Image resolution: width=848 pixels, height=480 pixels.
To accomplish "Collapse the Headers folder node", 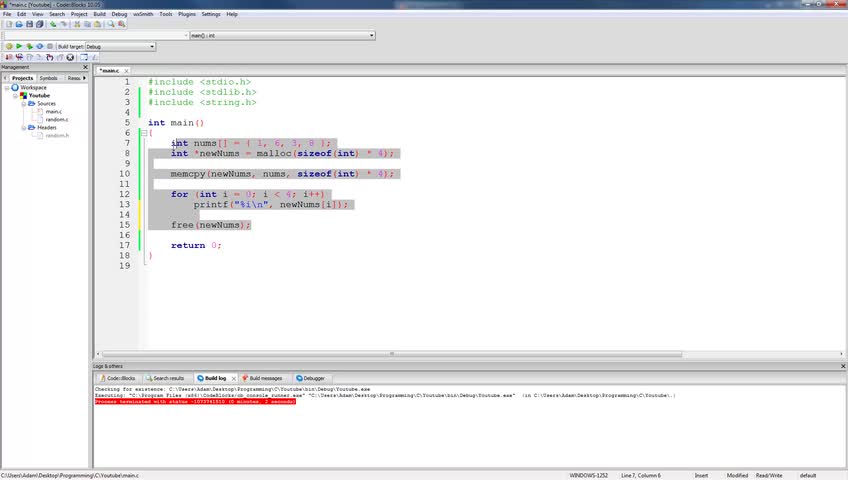I will 24,128.
